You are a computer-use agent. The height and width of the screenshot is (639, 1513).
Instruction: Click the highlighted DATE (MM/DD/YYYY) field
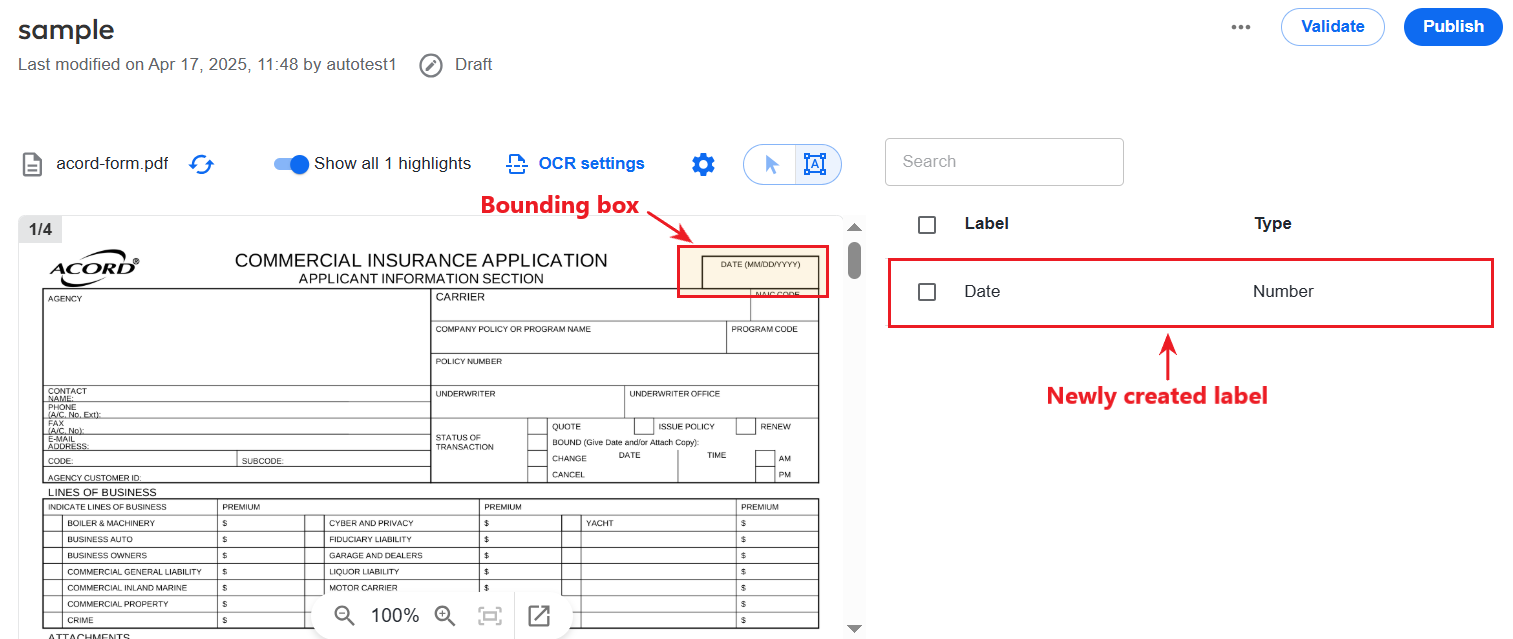coord(760,273)
